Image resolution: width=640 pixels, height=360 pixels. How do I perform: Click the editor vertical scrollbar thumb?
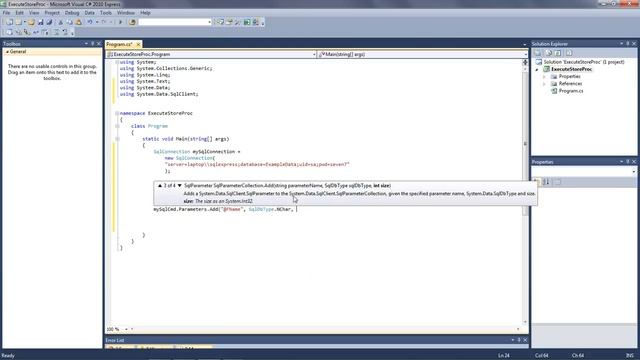coord(525,144)
